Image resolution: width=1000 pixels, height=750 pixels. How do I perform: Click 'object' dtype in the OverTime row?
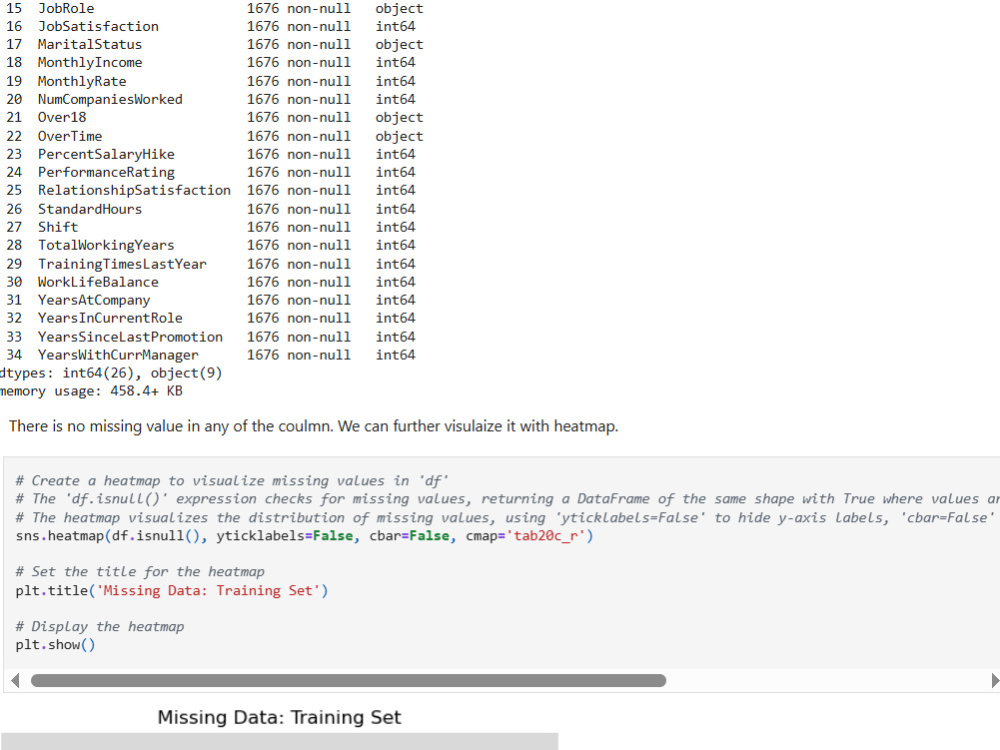point(399,136)
